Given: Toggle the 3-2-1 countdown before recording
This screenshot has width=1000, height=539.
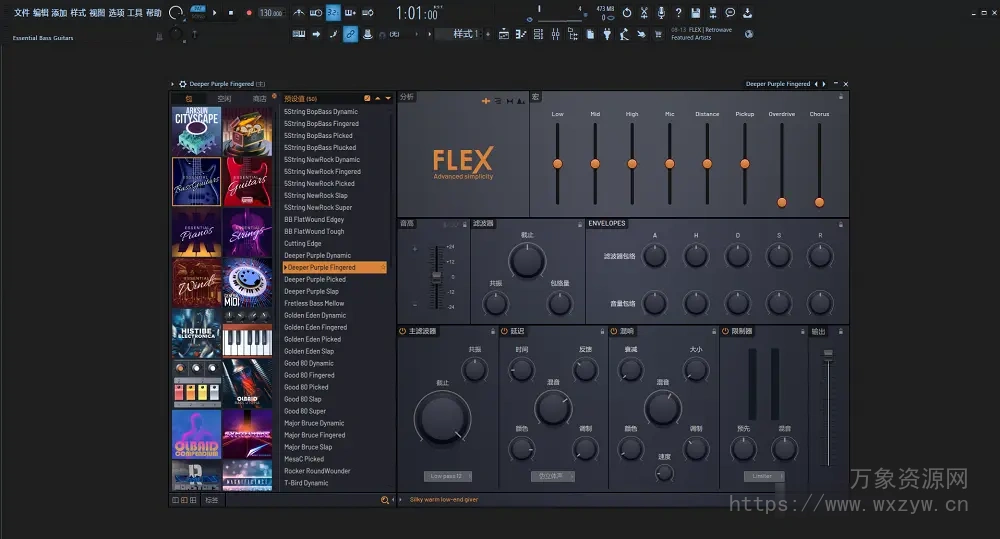Looking at the screenshot, I should [333, 13].
